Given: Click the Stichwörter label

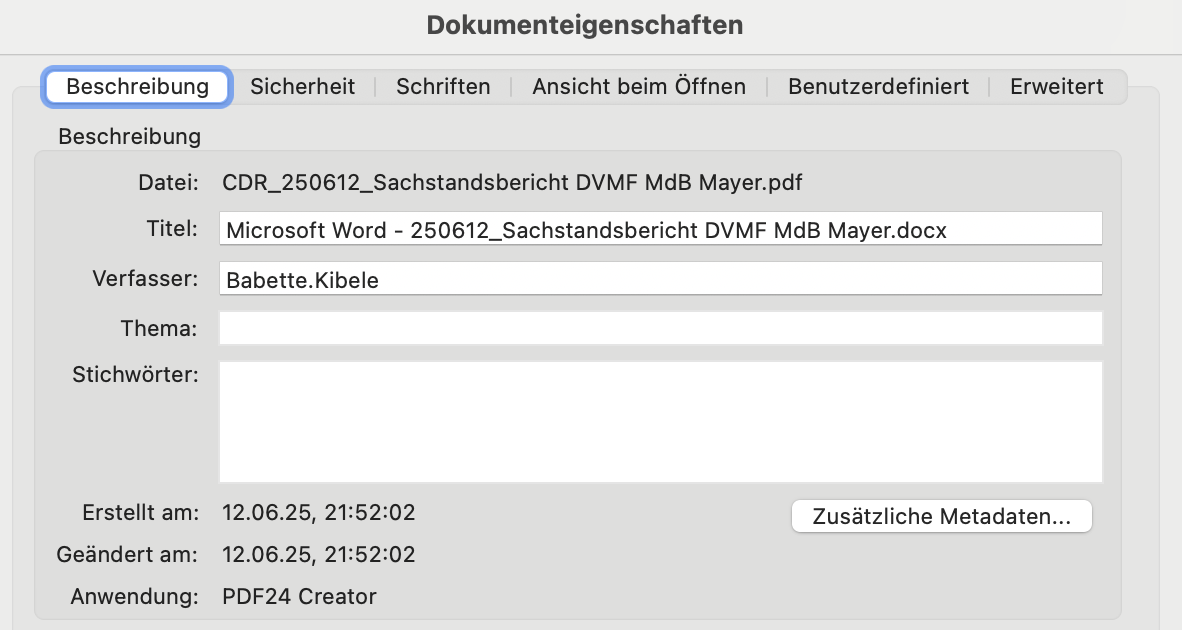Looking at the screenshot, I should click(x=135, y=375).
